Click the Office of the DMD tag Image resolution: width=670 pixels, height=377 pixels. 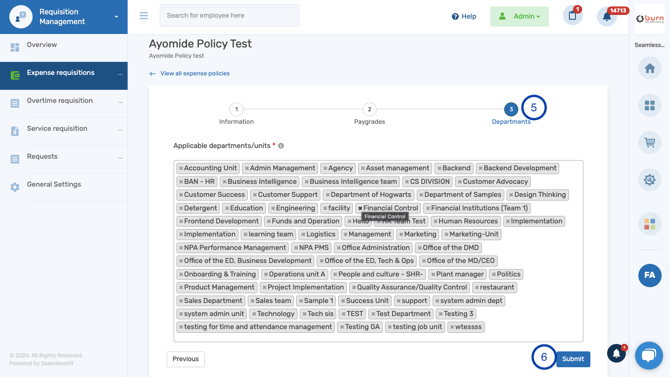(449, 248)
